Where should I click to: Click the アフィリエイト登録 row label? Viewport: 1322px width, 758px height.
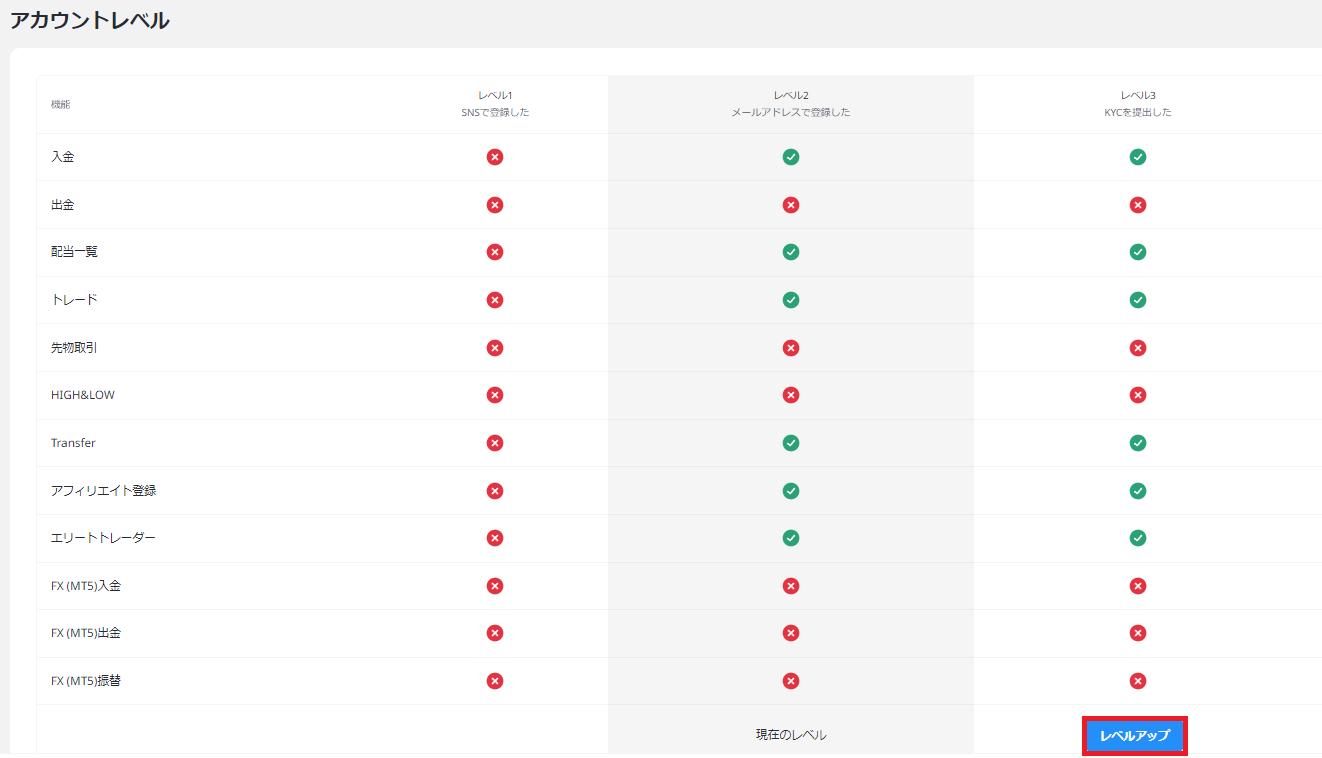click(x=104, y=491)
